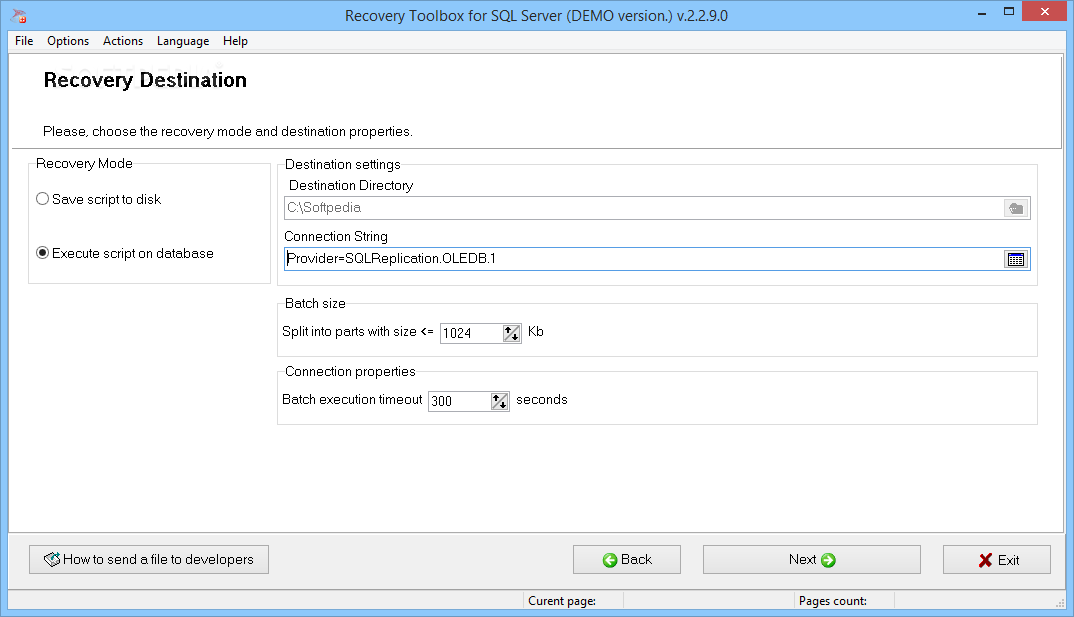The width and height of the screenshot is (1074, 617).
Task: Click the Pages count status bar label
Action: click(x=833, y=601)
